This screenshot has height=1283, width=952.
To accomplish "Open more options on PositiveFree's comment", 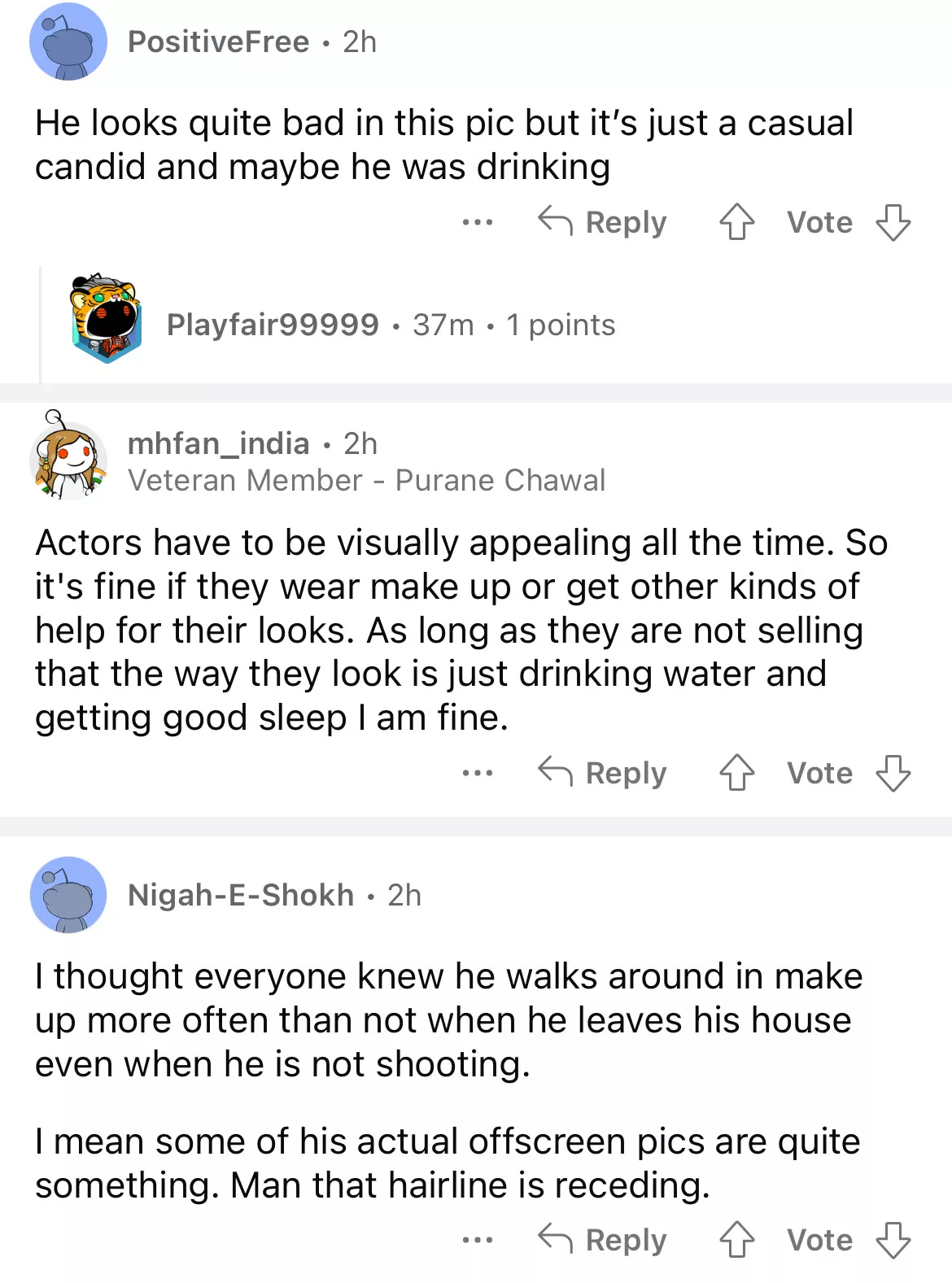I will (x=477, y=221).
